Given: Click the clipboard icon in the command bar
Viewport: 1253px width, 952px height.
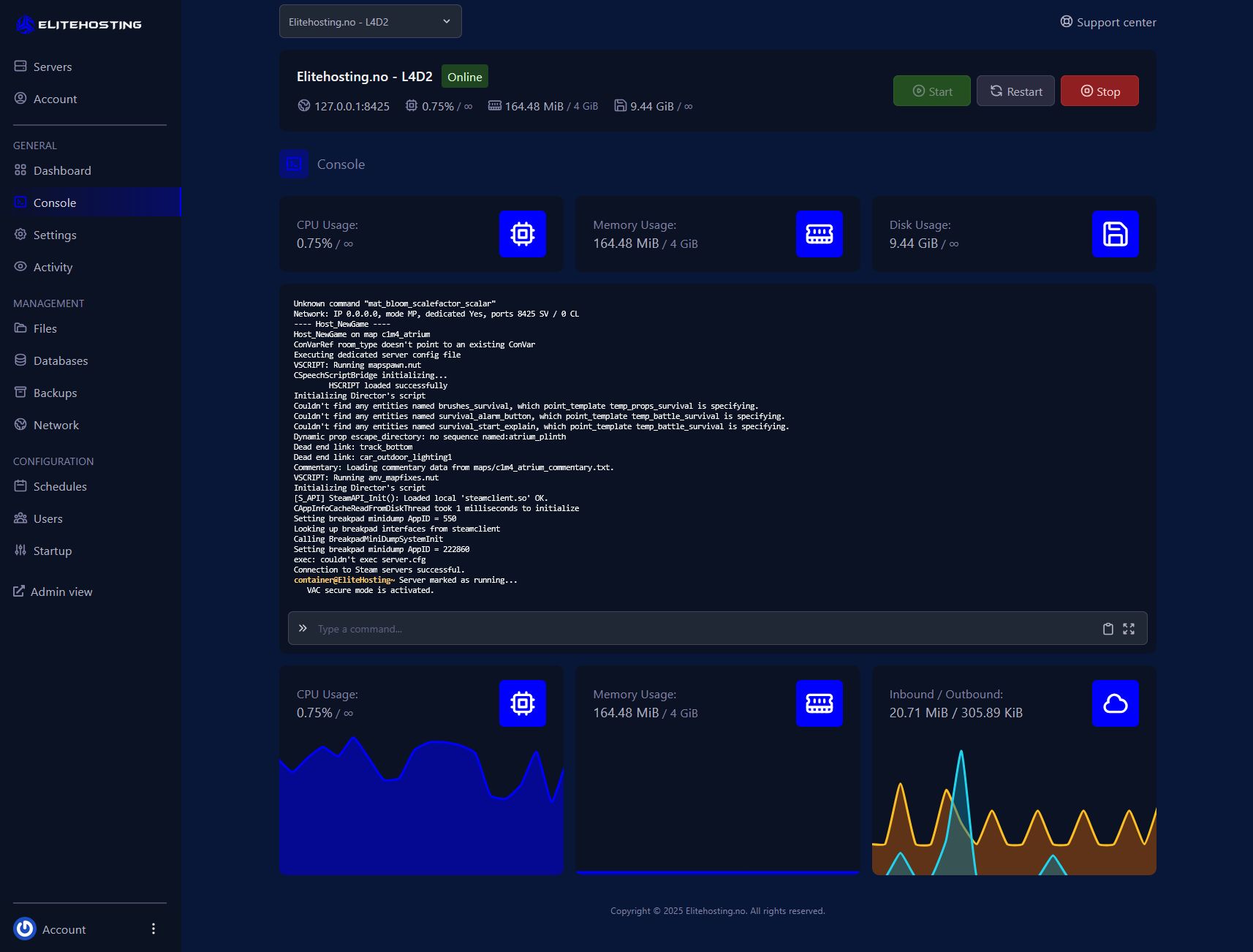Looking at the screenshot, I should tap(1108, 629).
